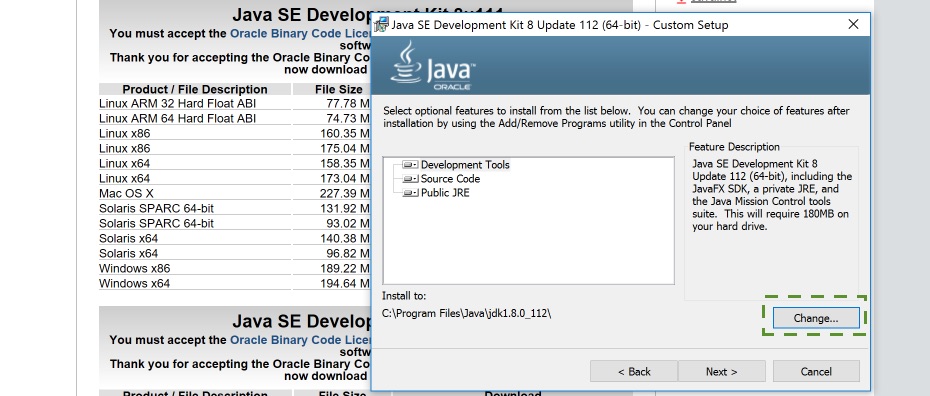Screen dimensions: 930x396
Task: Click the Solaris x64 140.38 MB row
Action: (x=235, y=238)
